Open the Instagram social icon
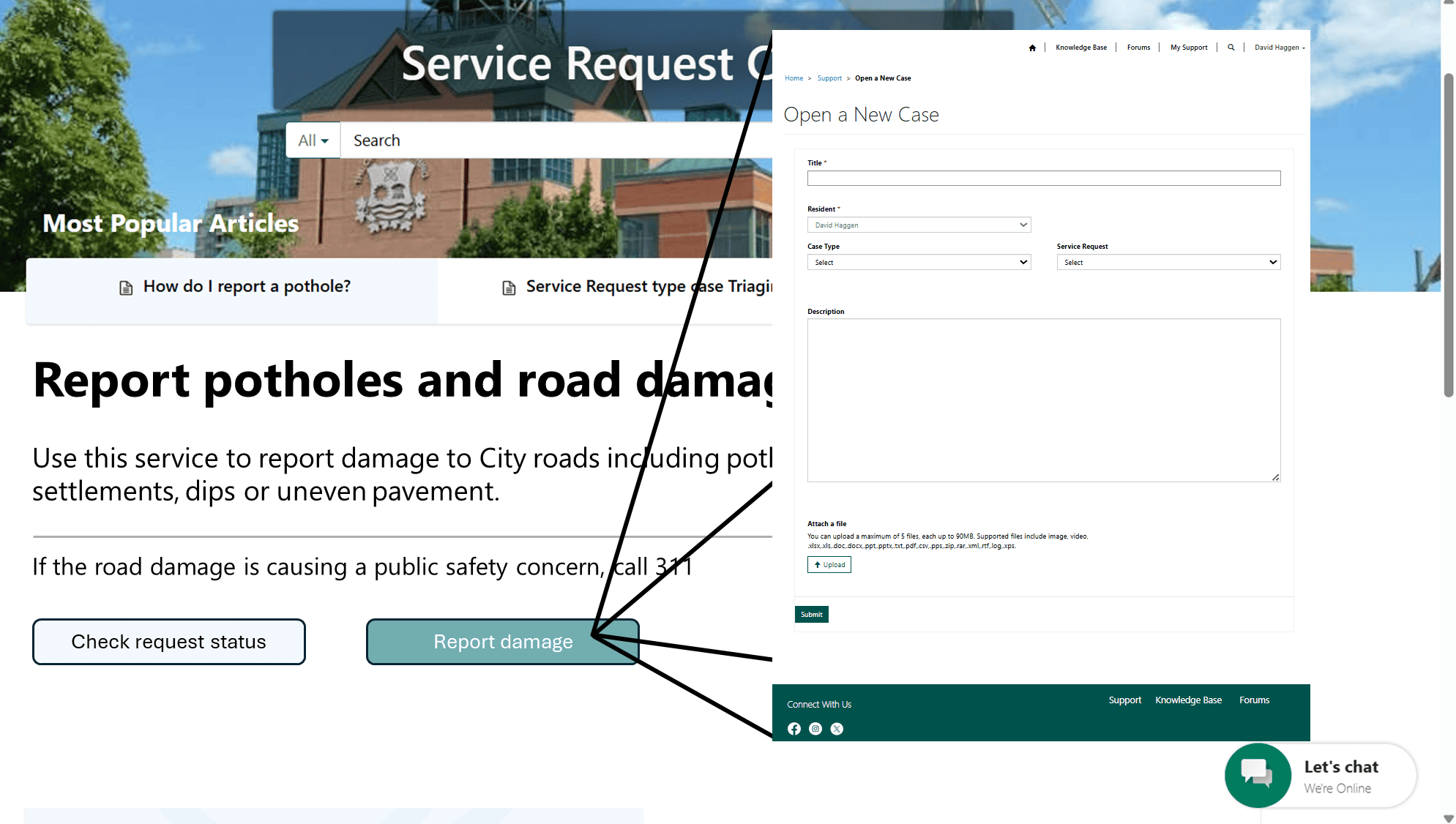Screen dimensions: 1456x824 (x=815, y=729)
